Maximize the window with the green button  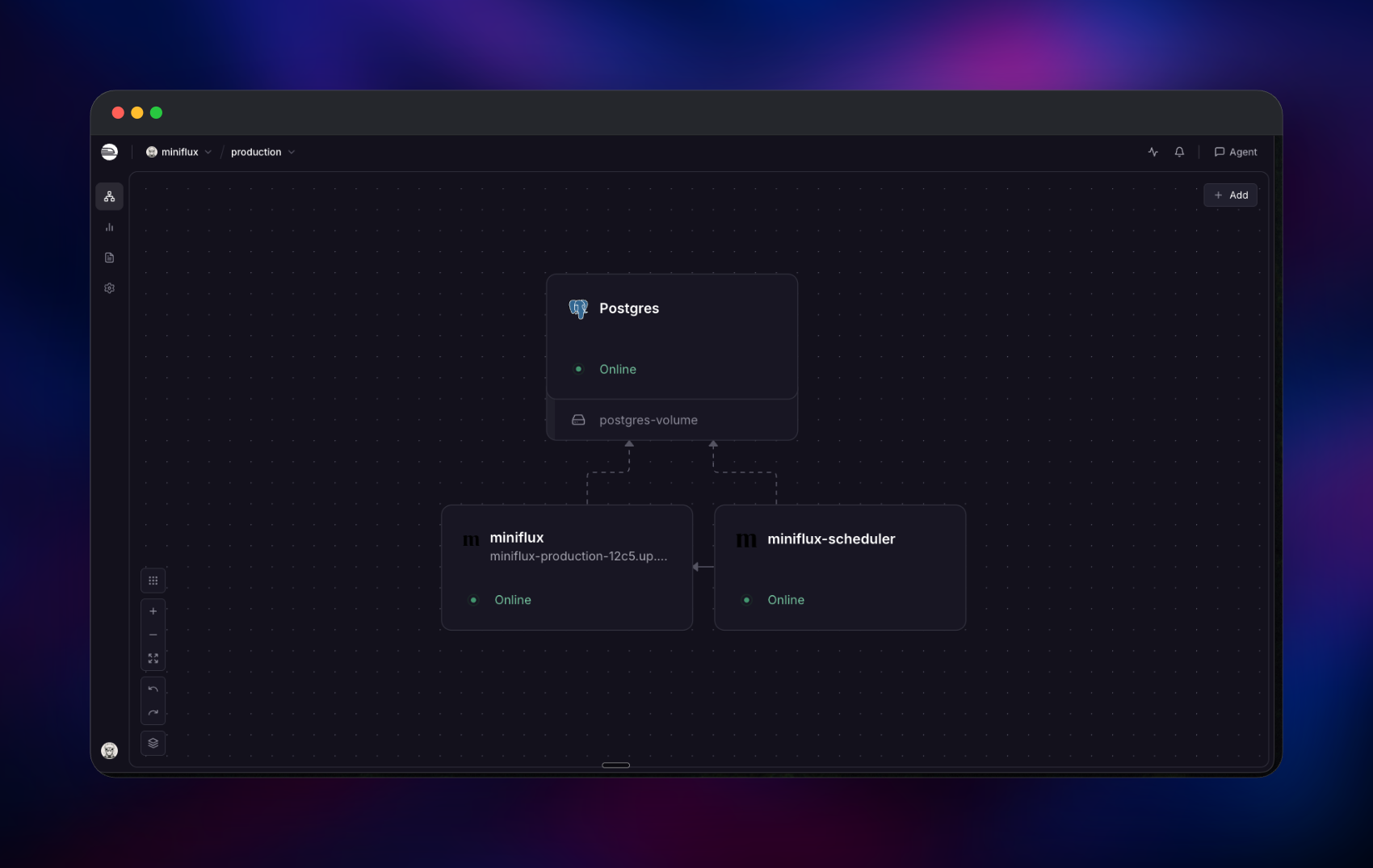[x=157, y=113]
